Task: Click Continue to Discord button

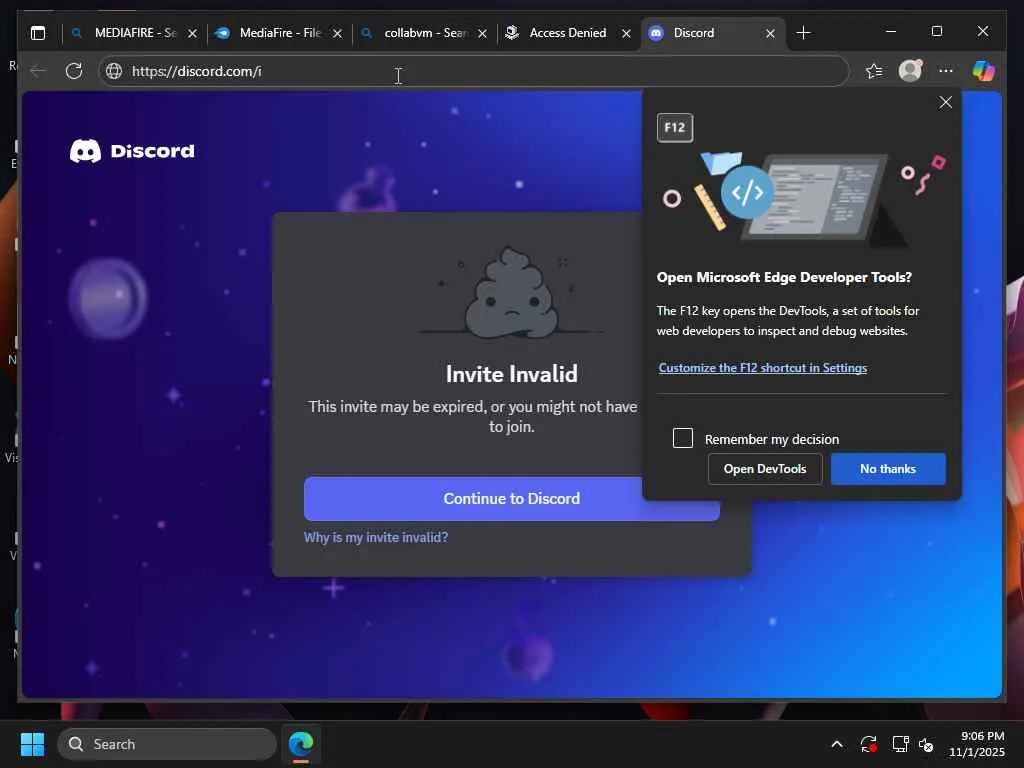Action: (x=473, y=498)
